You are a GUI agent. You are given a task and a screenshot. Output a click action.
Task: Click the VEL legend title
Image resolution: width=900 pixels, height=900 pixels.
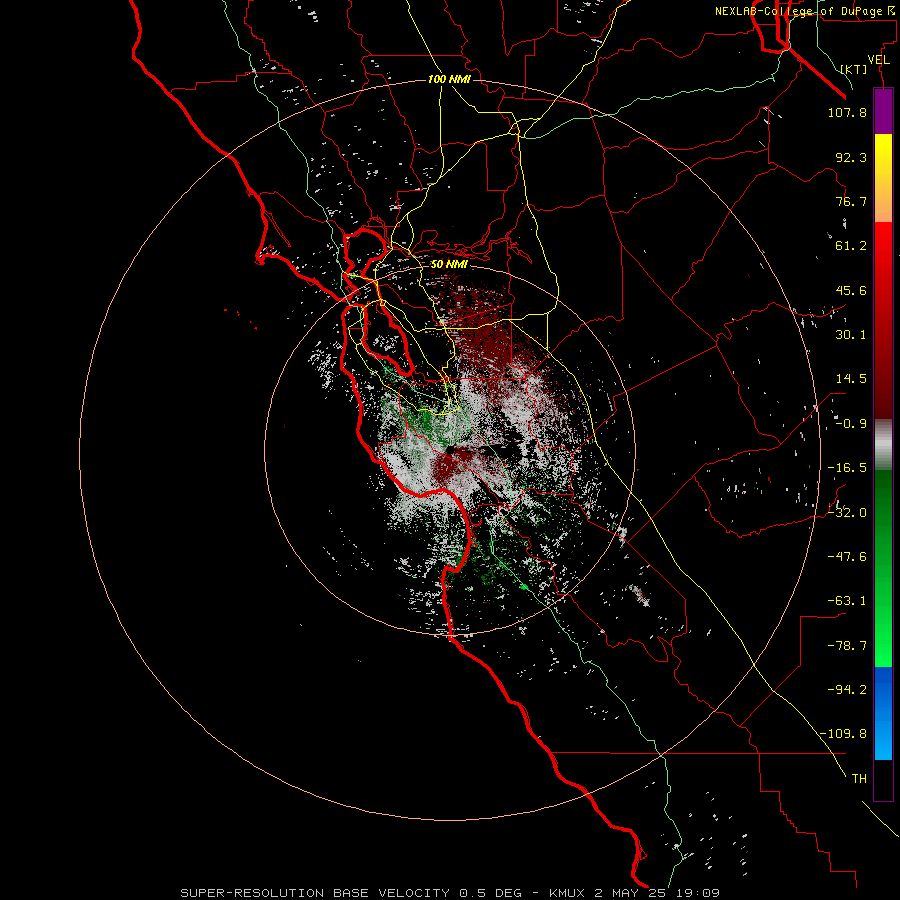[878, 60]
